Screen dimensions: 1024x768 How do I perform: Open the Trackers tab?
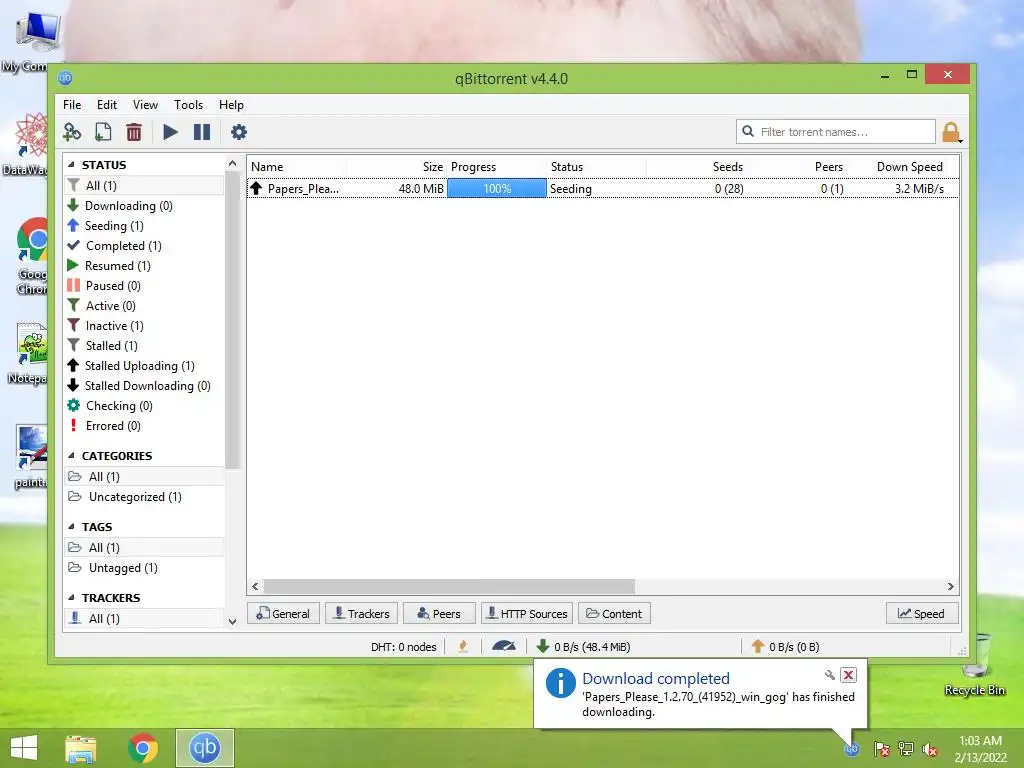361,614
